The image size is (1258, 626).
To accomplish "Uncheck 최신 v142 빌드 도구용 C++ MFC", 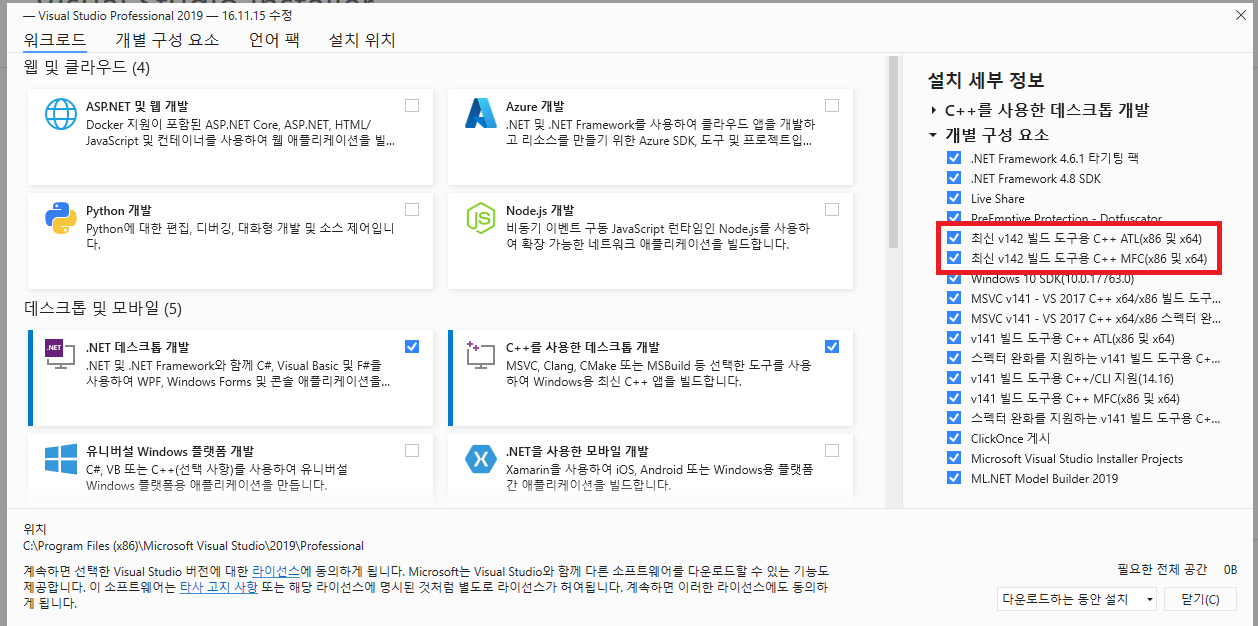I will pyautogui.click(x=954, y=258).
